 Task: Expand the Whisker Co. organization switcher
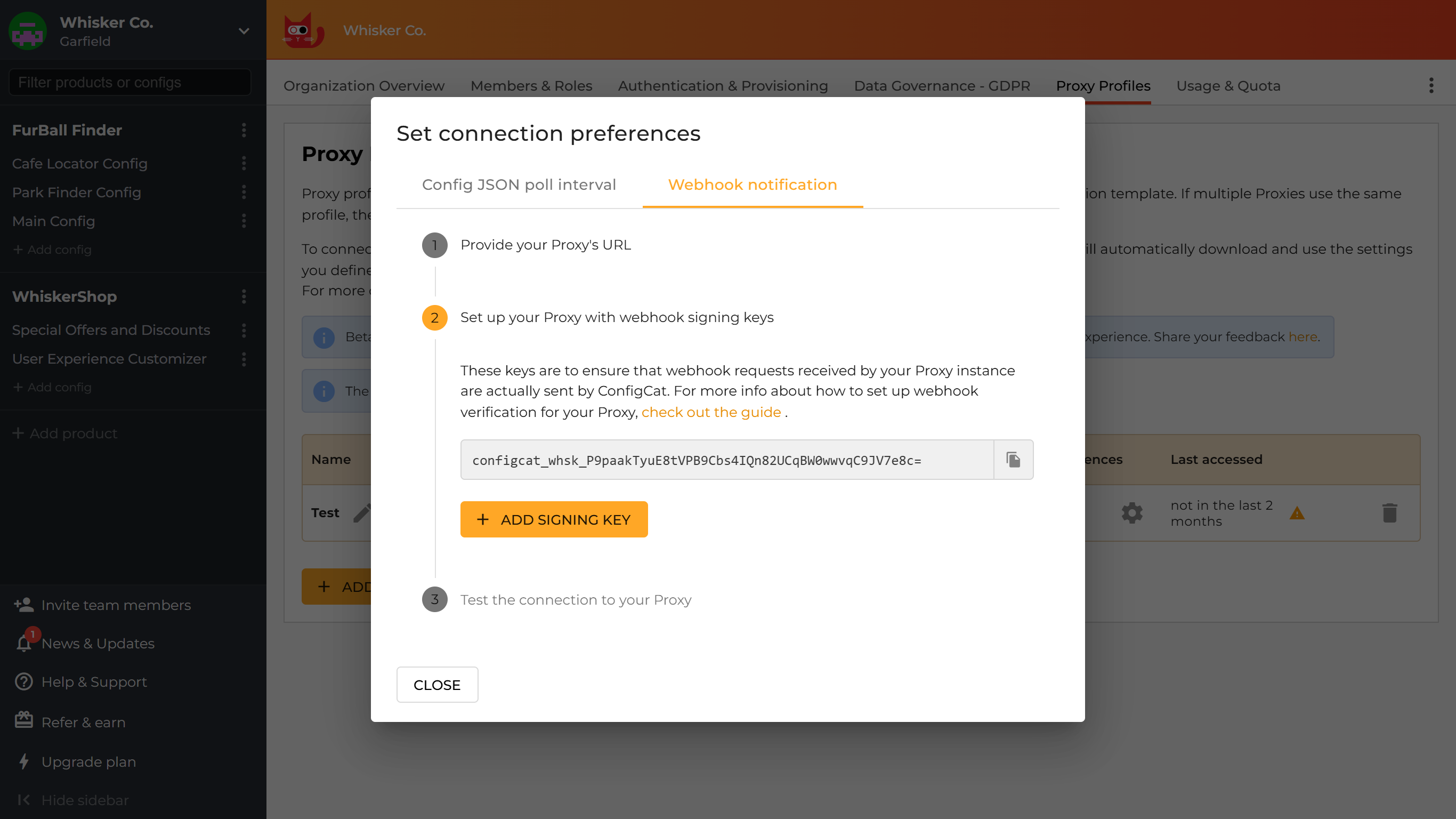point(243,31)
